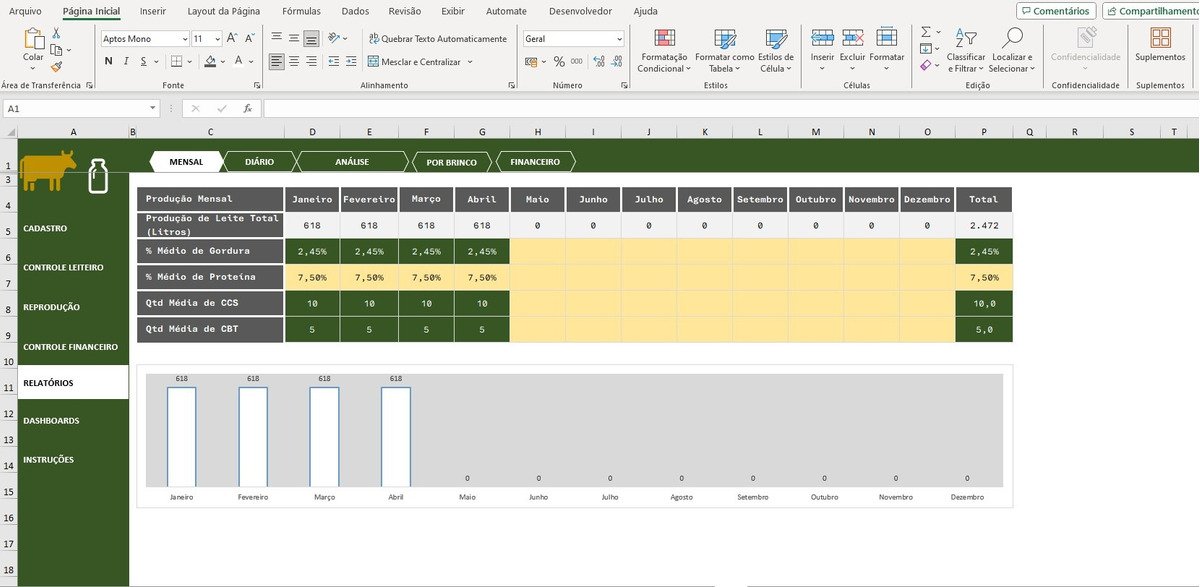This screenshot has height=587, width=1200.
Task: Toggle align text left
Action: 275,61
